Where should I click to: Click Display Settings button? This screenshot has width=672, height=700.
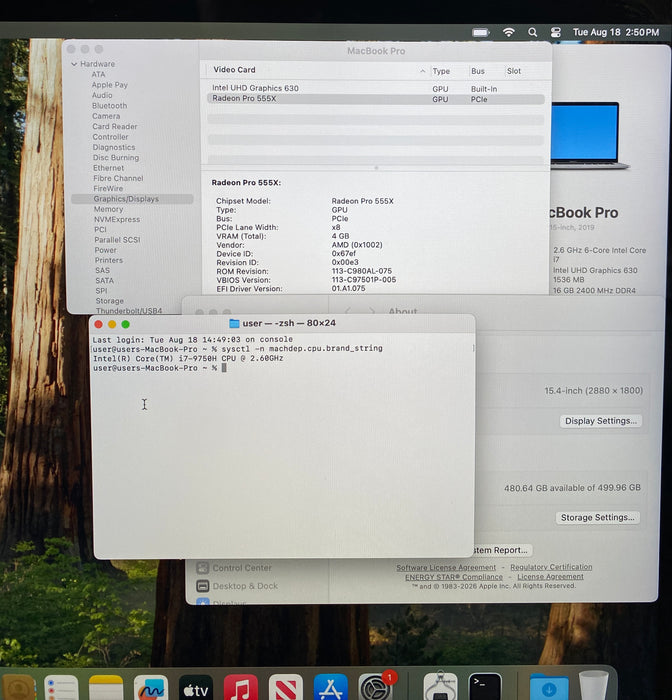click(601, 421)
